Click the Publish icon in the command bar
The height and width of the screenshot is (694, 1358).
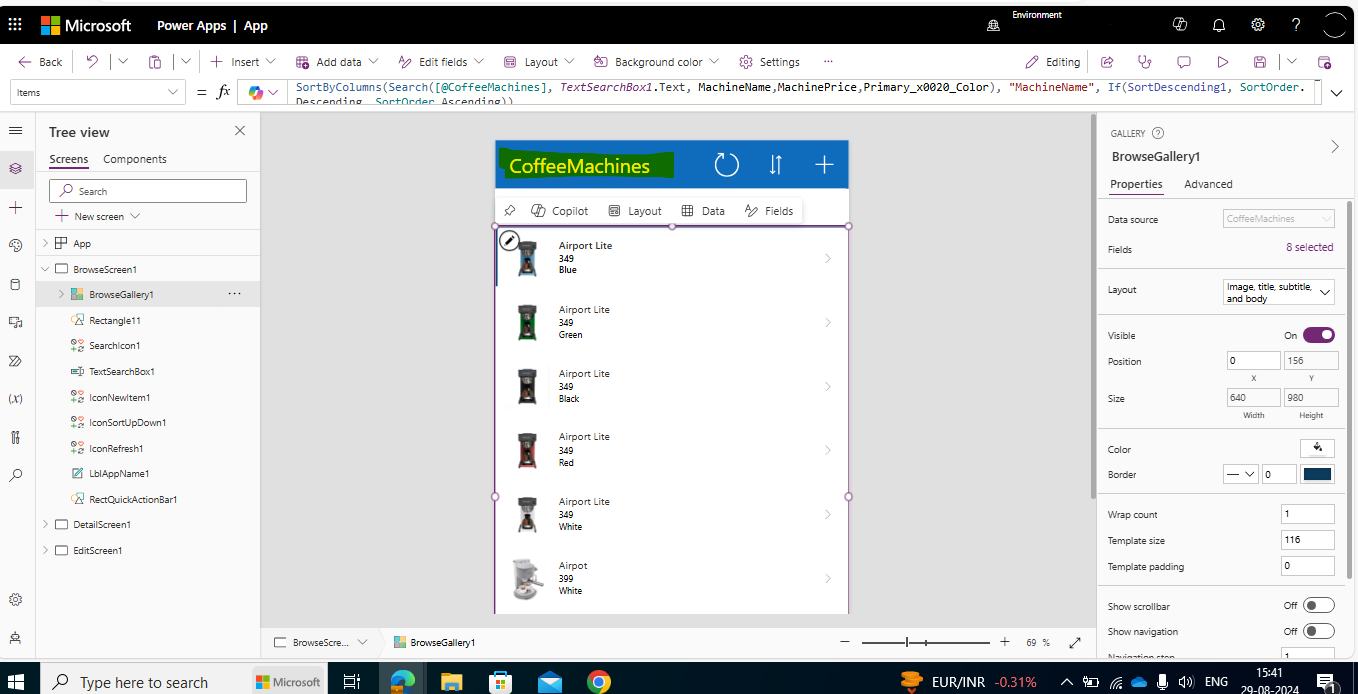click(x=1324, y=62)
